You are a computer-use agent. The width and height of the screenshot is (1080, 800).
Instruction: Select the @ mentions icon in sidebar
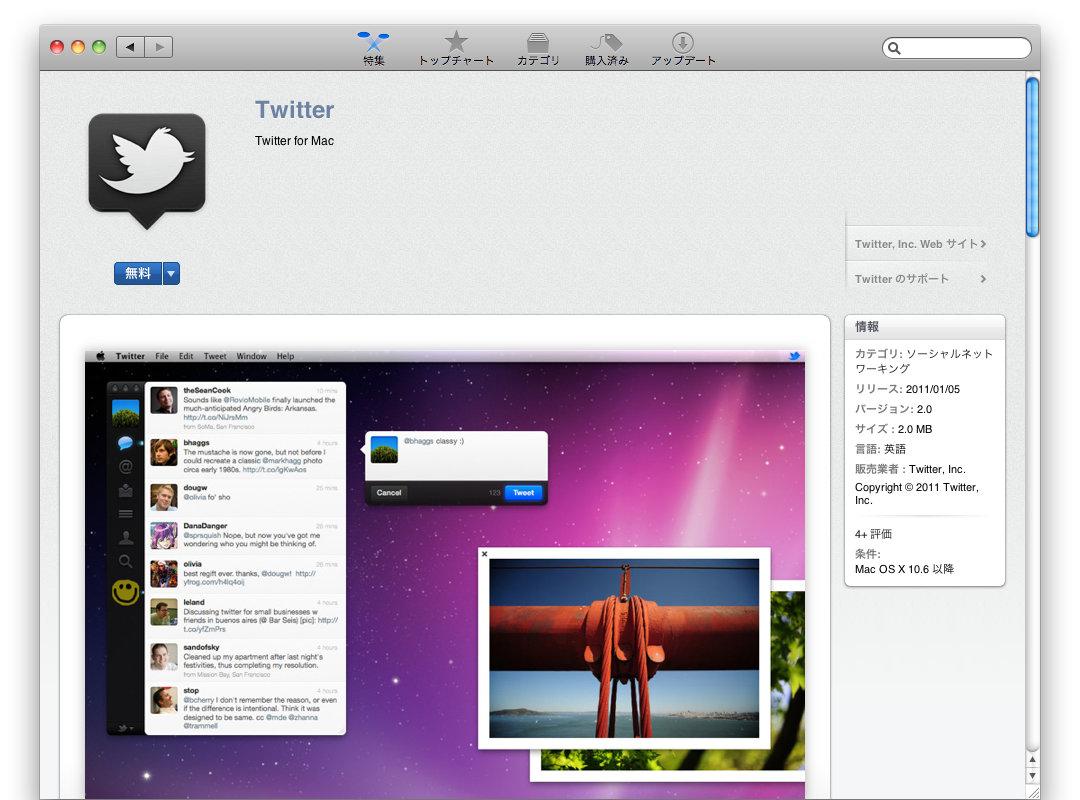click(125, 467)
